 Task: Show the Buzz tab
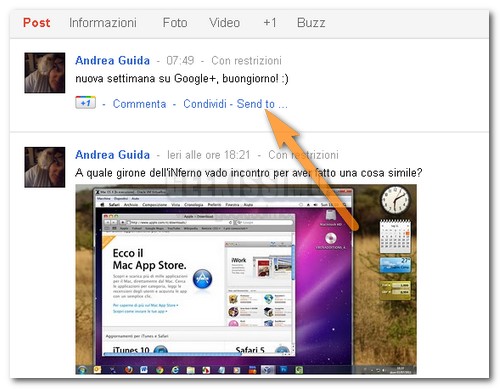pos(311,23)
